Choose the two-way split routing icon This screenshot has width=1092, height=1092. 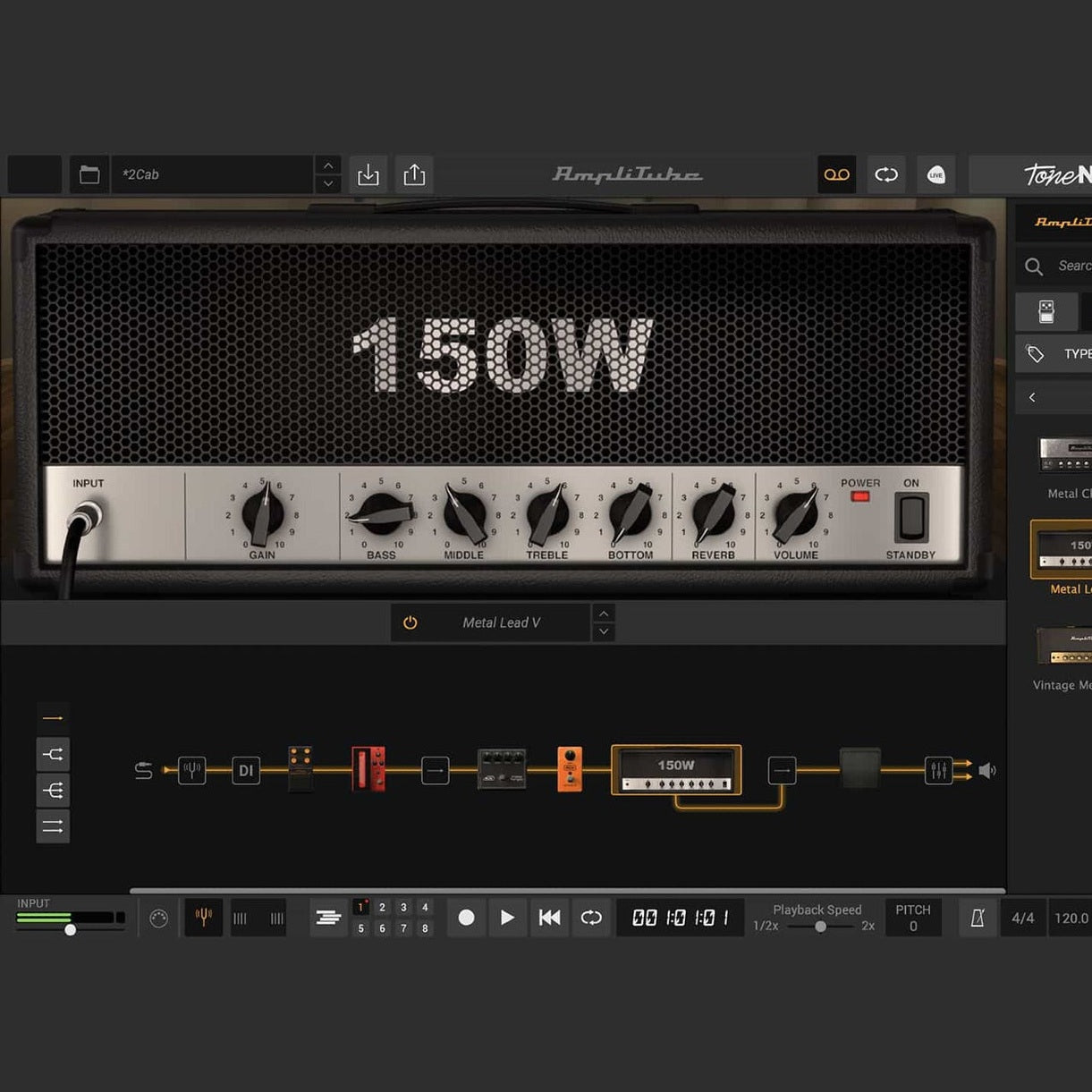pos(53,755)
